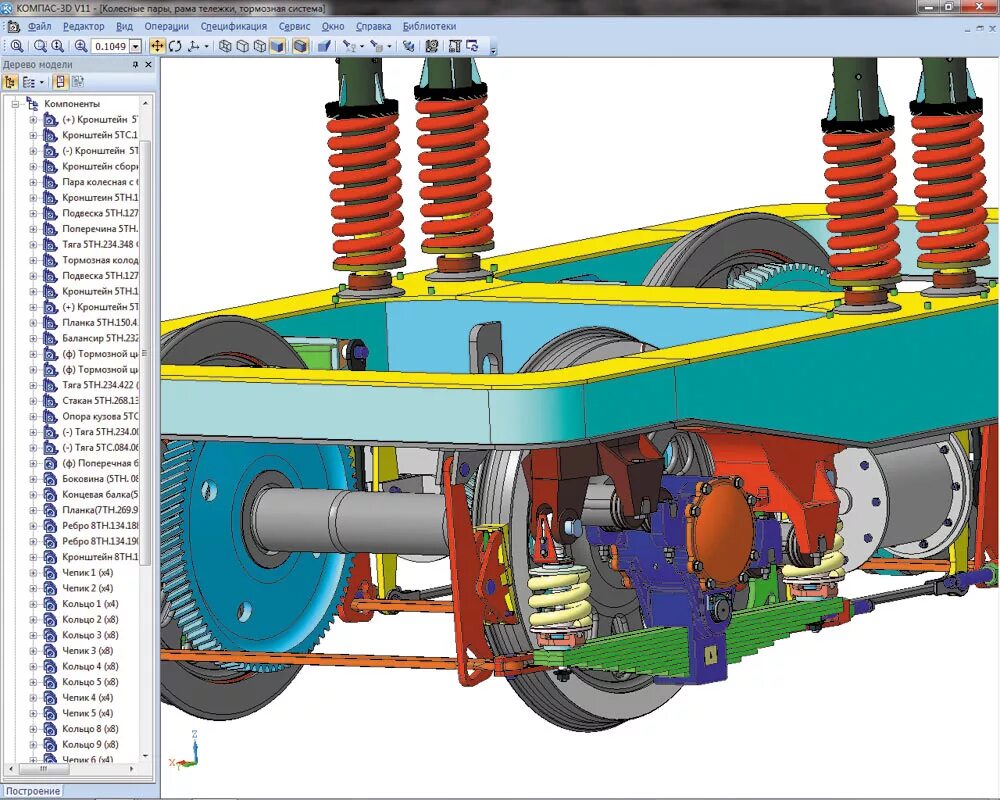The height and width of the screenshot is (800, 1000).
Task: Open the Библиотеки menu
Action: (429, 26)
